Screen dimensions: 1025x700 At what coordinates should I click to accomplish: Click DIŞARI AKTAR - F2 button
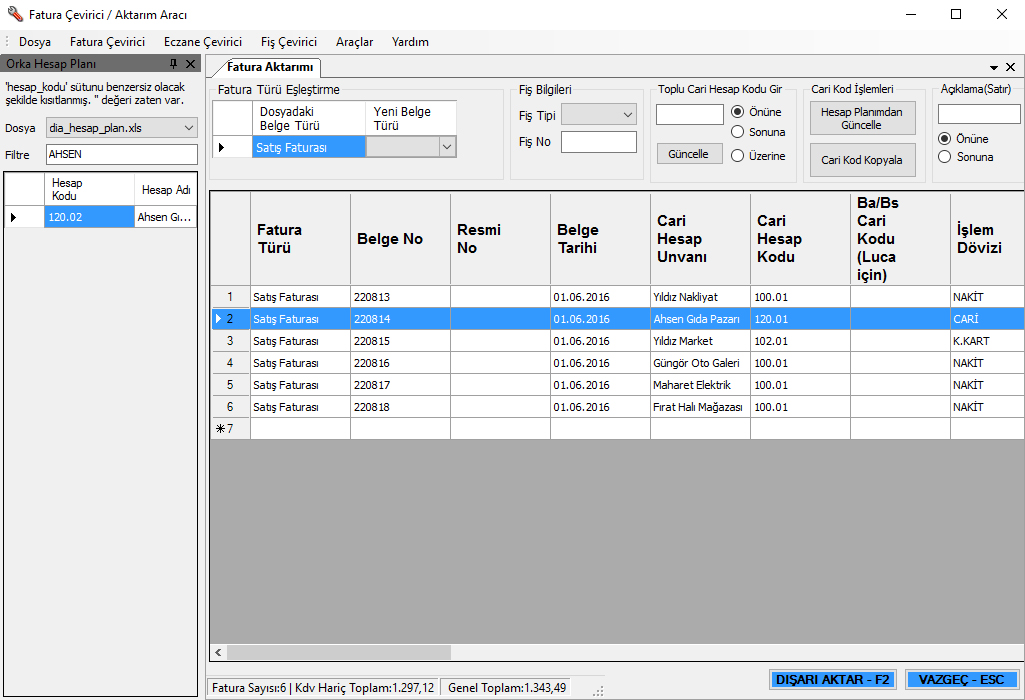833,680
